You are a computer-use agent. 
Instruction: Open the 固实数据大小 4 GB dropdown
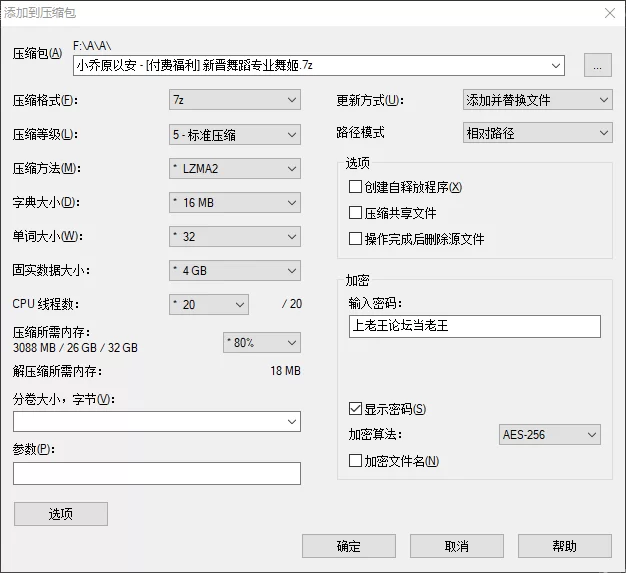[235, 271]
